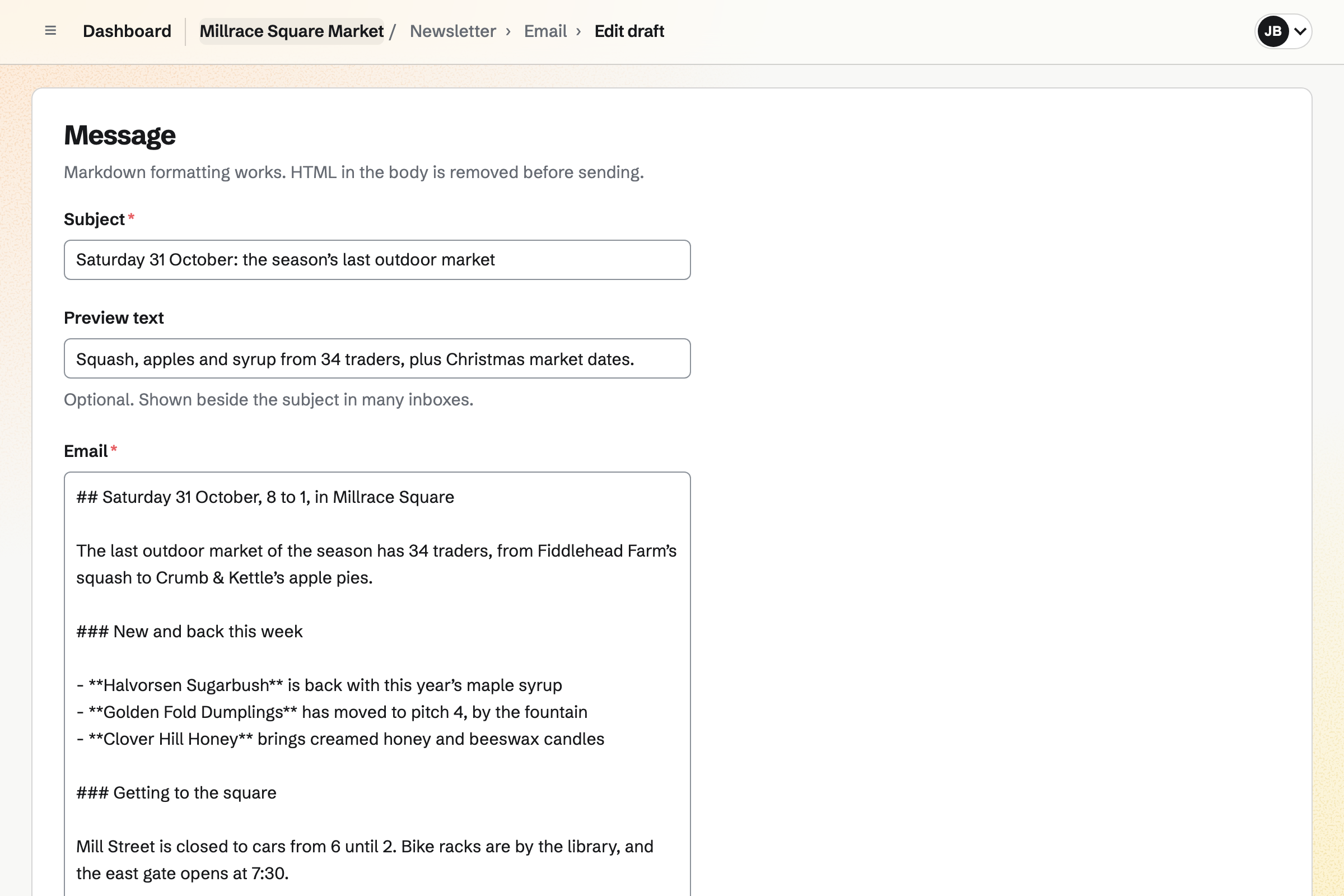Click the Markdown formatting help text

click(354, 172)
